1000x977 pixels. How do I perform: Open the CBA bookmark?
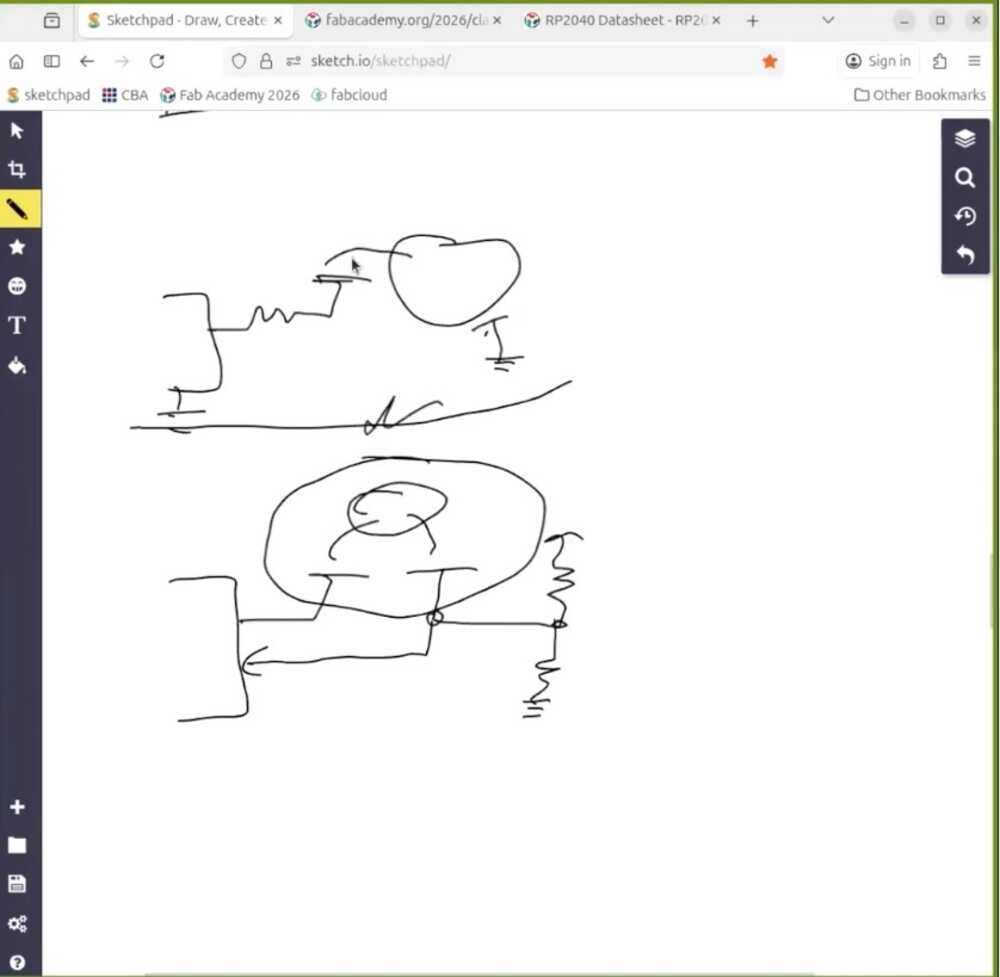(125, 95)
